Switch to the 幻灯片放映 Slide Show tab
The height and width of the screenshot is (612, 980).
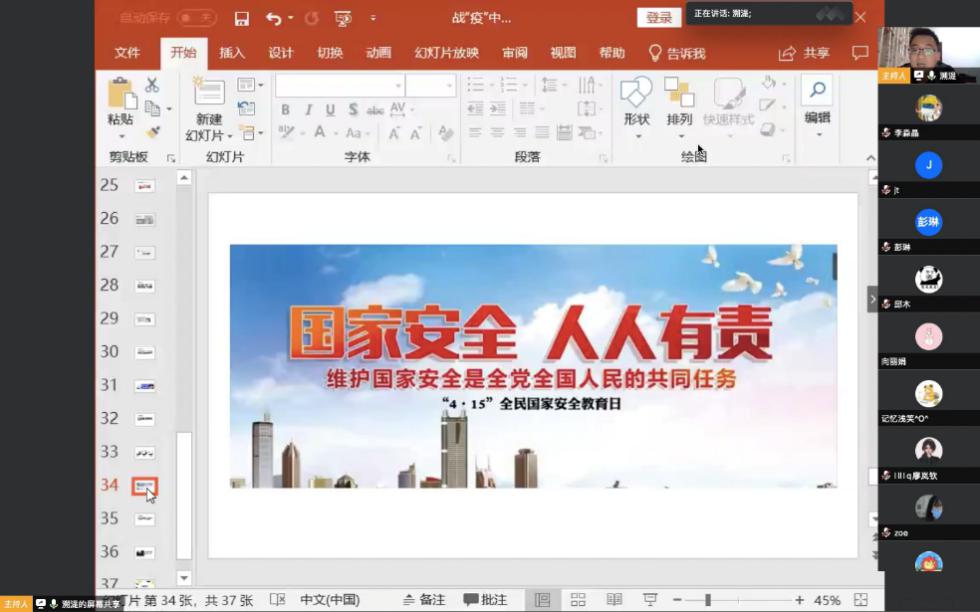[446, 53]
